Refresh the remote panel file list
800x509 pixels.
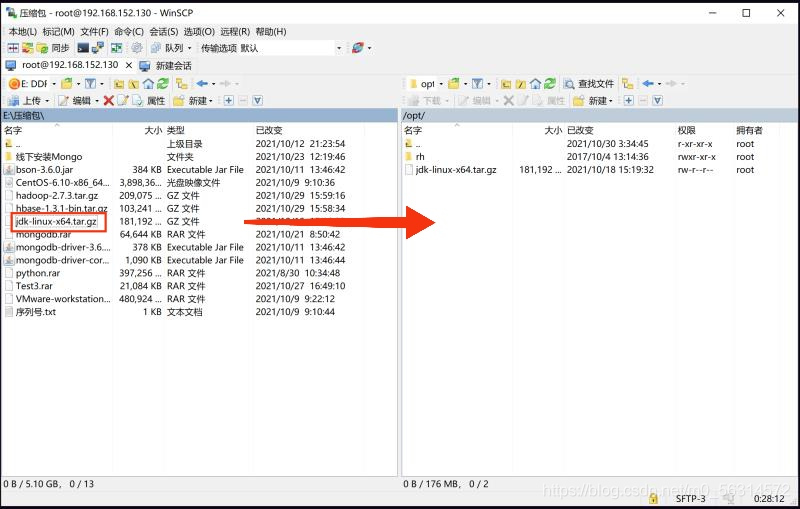pos(549,84)
